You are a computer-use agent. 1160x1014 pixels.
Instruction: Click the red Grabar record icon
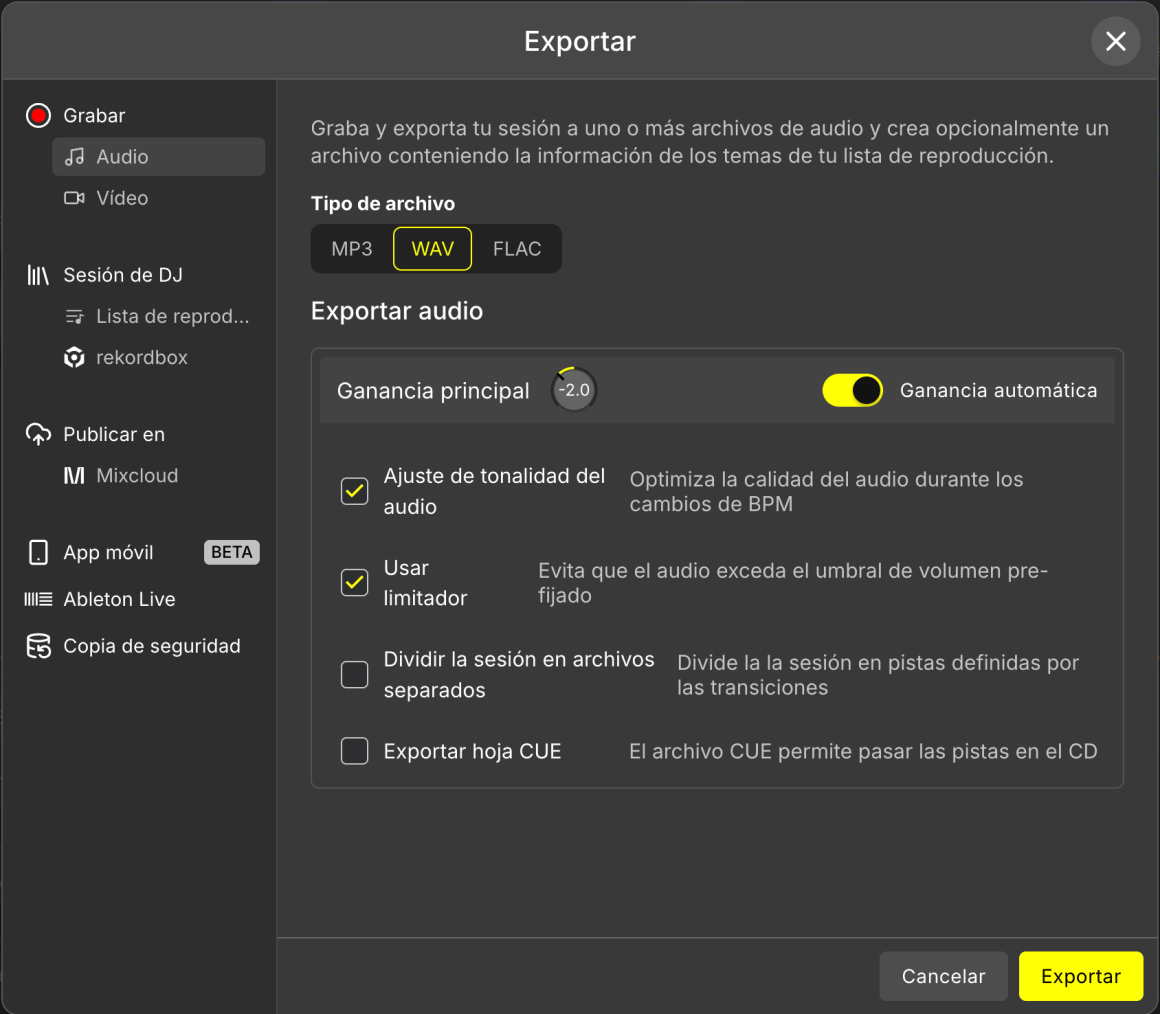click(x=38, y=116)
